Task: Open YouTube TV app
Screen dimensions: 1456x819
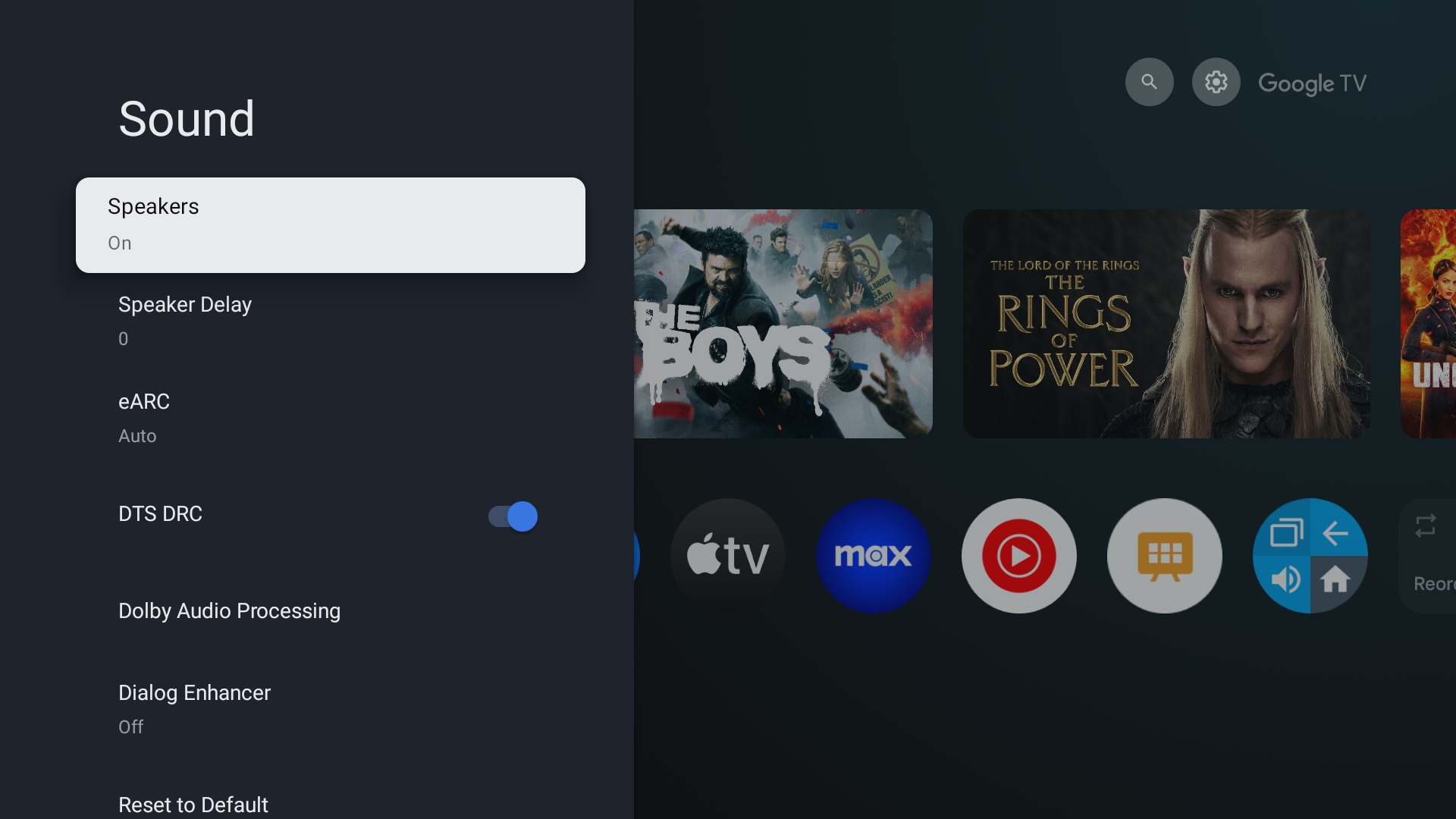Action: 1018,555
